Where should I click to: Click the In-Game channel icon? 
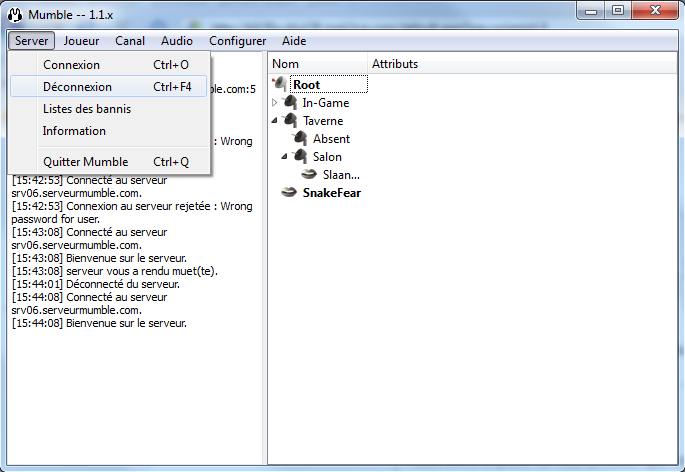click(x=290, y=103)
